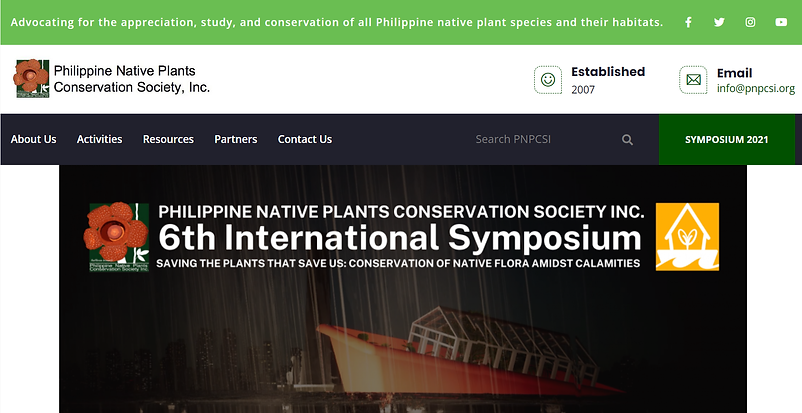
Task: Click the Philippine Native Plants Conservation Society title
Action: click(132, 79)
